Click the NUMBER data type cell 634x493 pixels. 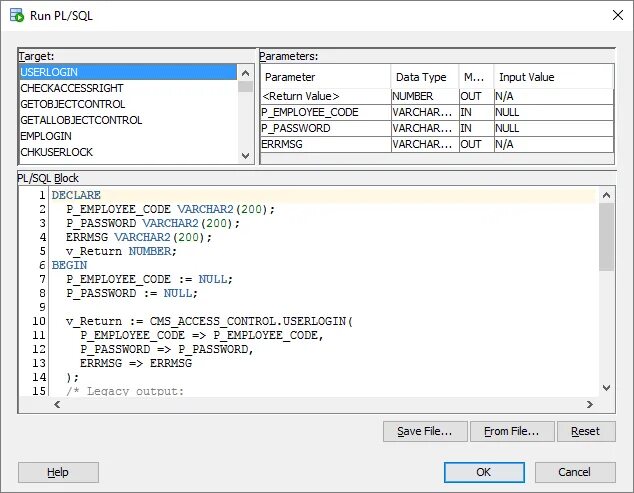(425, 96)
